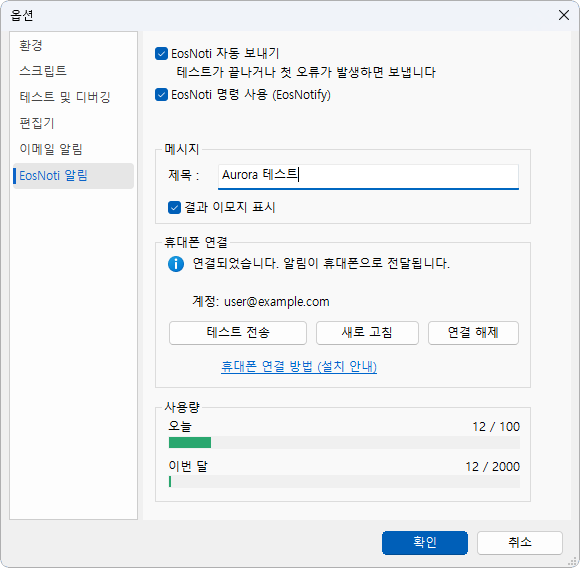Click the 오늘 usage progress bar
This screenshot has width=580, height=568.
(x=344, y=442)
